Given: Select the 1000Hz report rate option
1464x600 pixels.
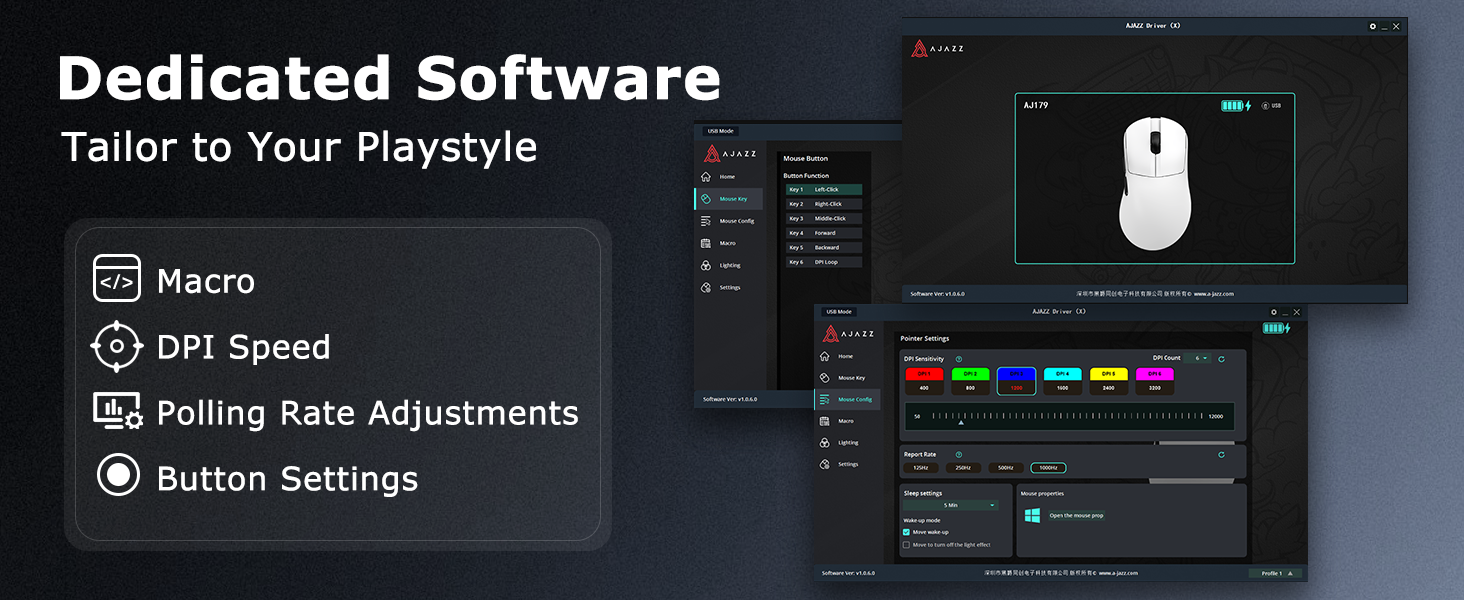Looking at the screenshot, I should (1046, 466).
